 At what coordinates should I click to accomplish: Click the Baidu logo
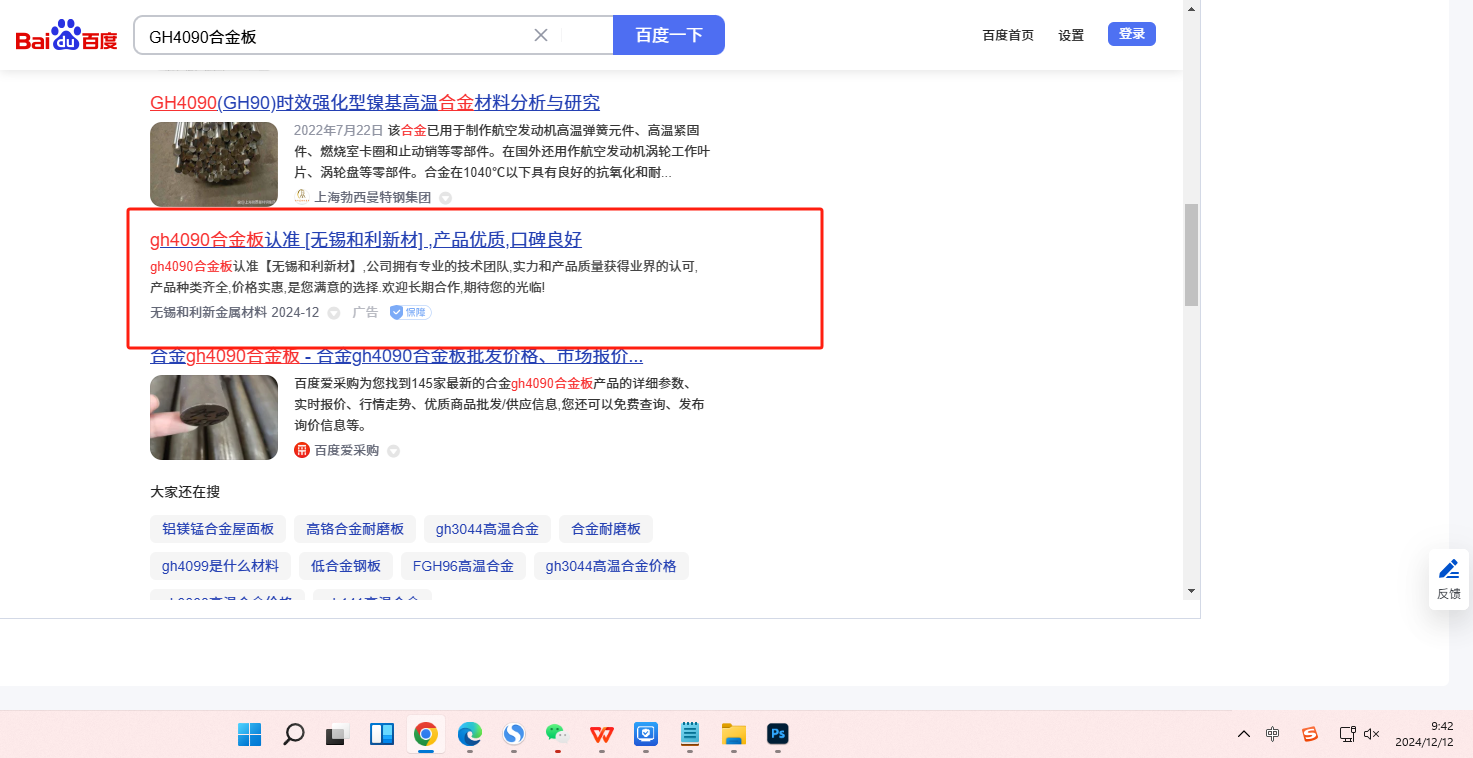(x=66, y=36)
